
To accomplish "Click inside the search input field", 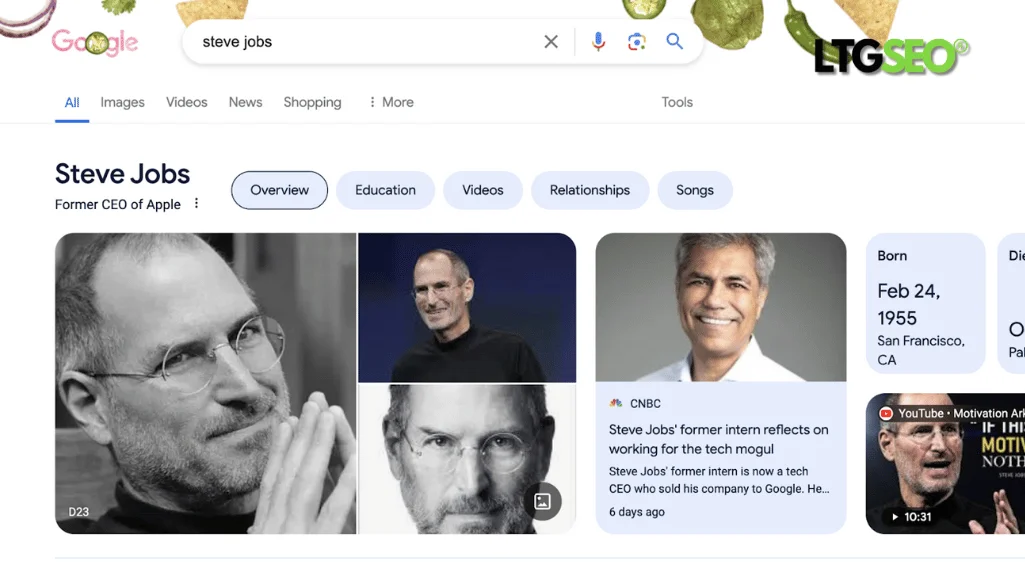I will pos(350,41).
